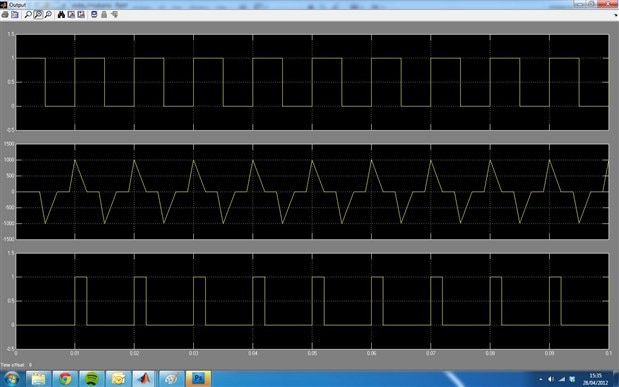Switch to MATLAB in the taskbar
Viewport: 619px width, 387px height.
[144, 379]
